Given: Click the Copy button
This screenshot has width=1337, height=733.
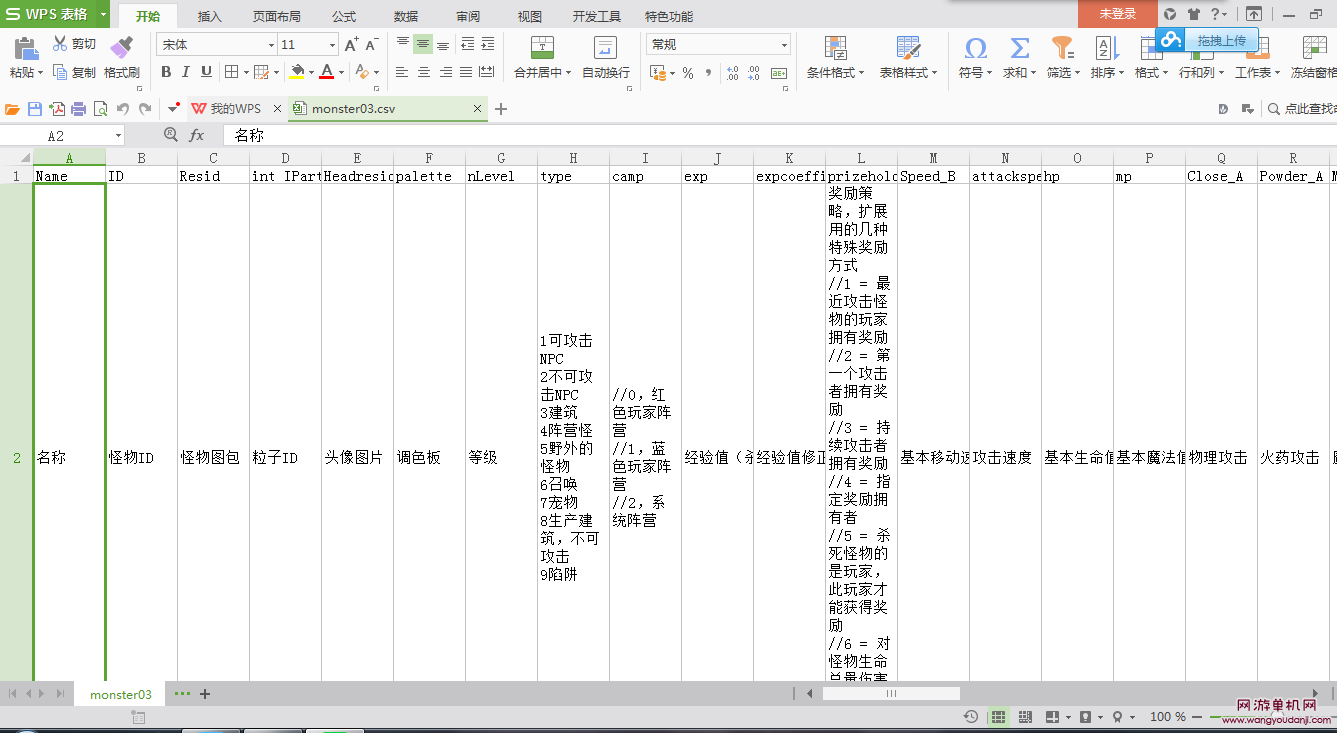Looking at the screenshot, I should point(74,72).
